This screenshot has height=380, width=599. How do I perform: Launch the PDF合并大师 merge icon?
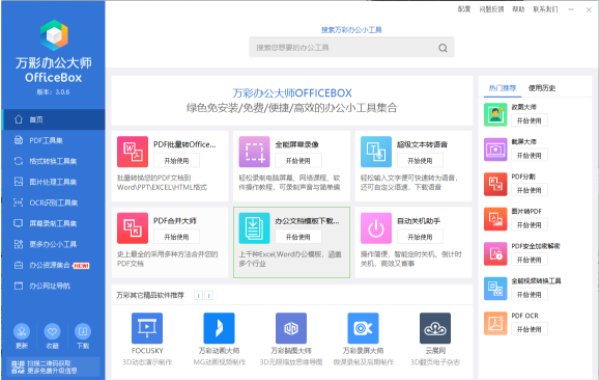click(133, 228)
